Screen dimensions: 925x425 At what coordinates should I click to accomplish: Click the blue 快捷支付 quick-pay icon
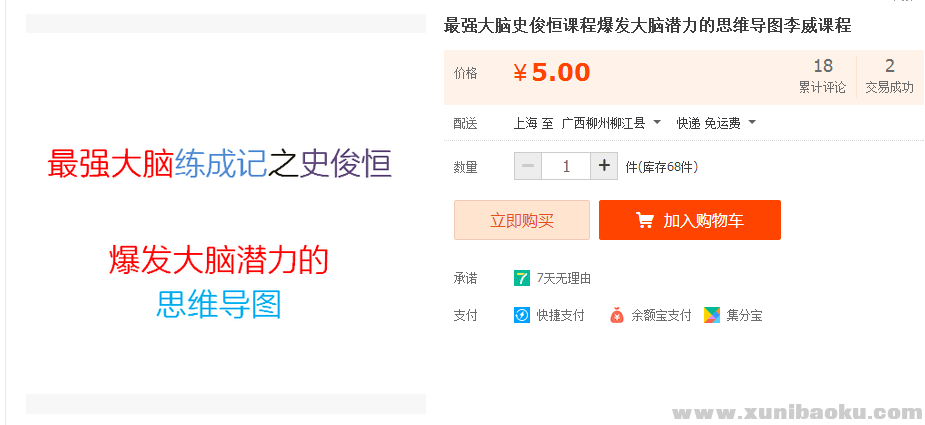click(x=522, y=315)
